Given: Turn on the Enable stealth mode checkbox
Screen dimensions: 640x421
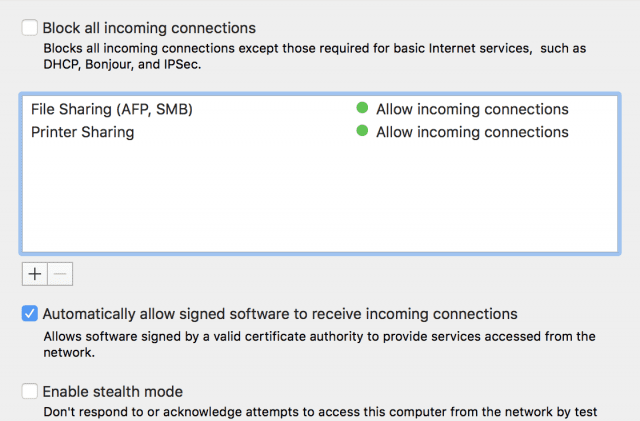Looking at the screenshot, I should 30,391.
